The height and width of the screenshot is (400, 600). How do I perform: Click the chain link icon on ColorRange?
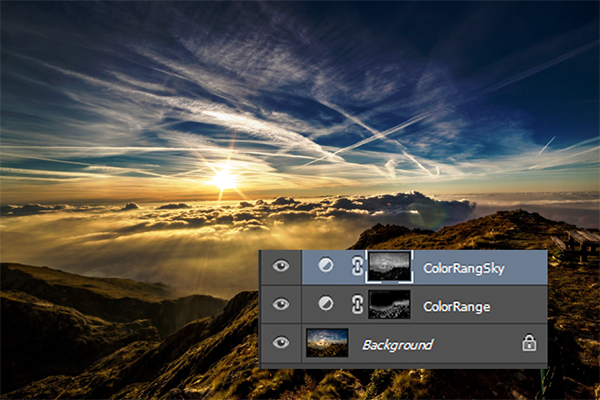tap(356, 305)
